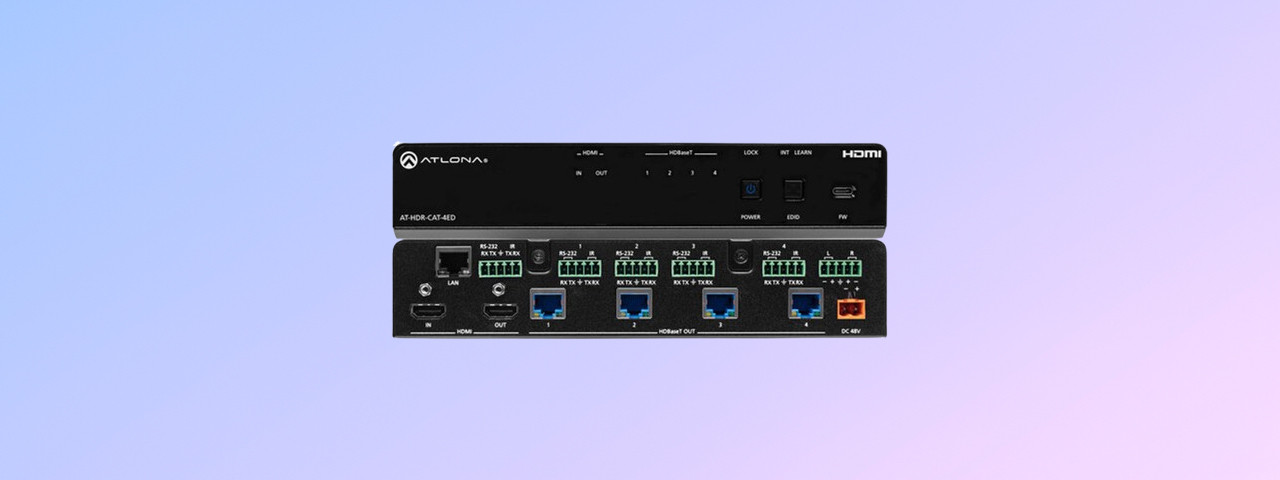
Task: Click the orange DC 48V power connector
Action: point(849,307)
